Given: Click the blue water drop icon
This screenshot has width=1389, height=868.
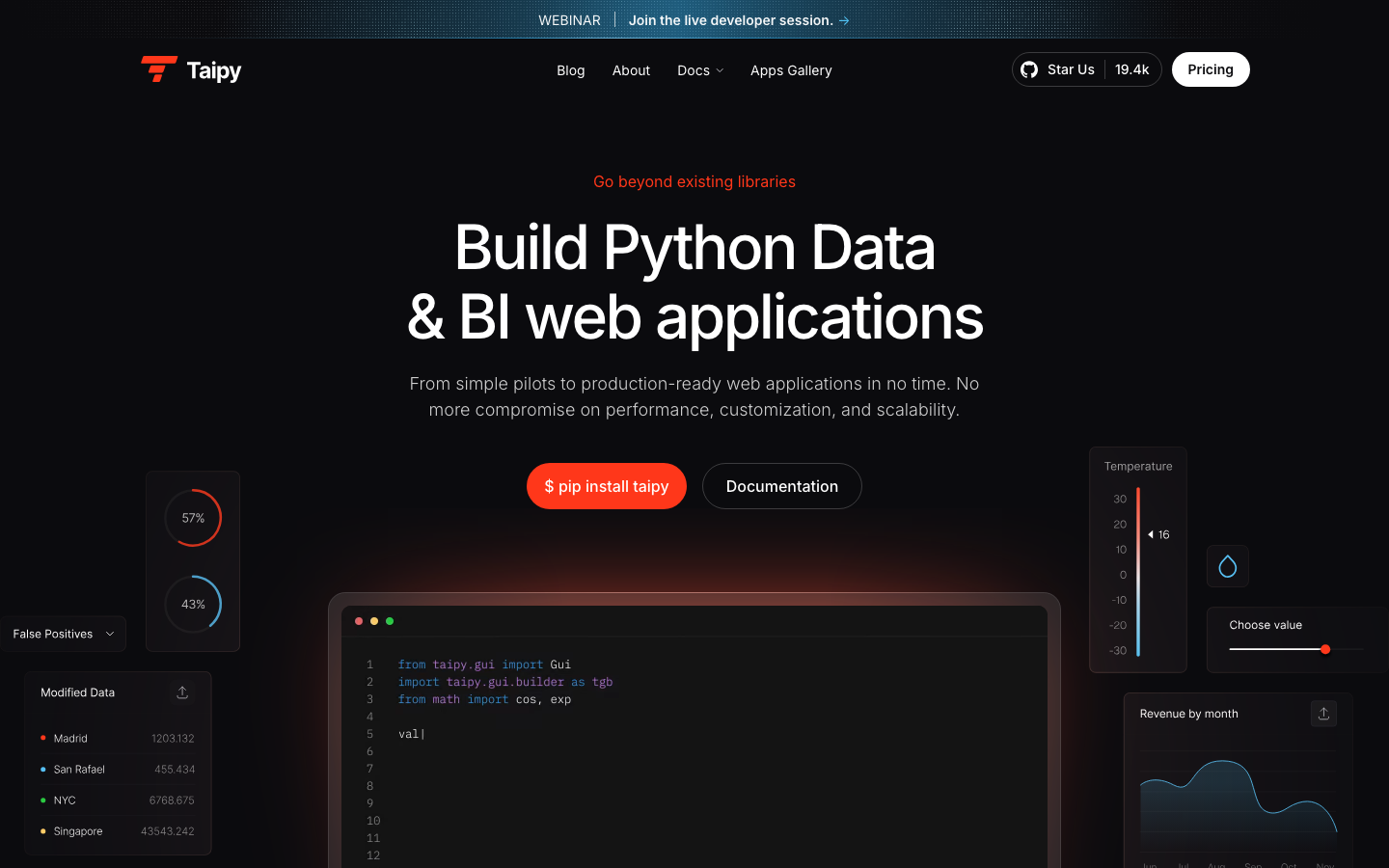Looking at the screenshot, I should coord(1228,566).
